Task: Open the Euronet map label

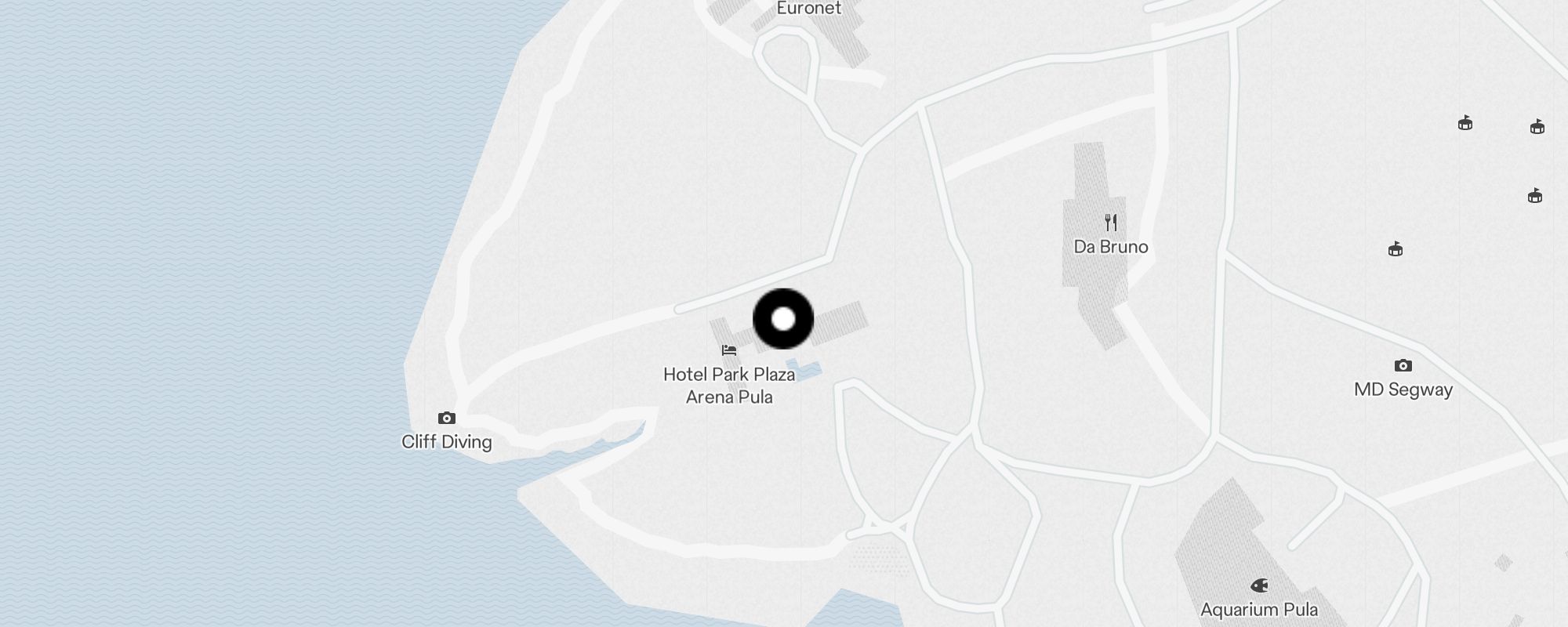Action: click(x=809, y=8)
